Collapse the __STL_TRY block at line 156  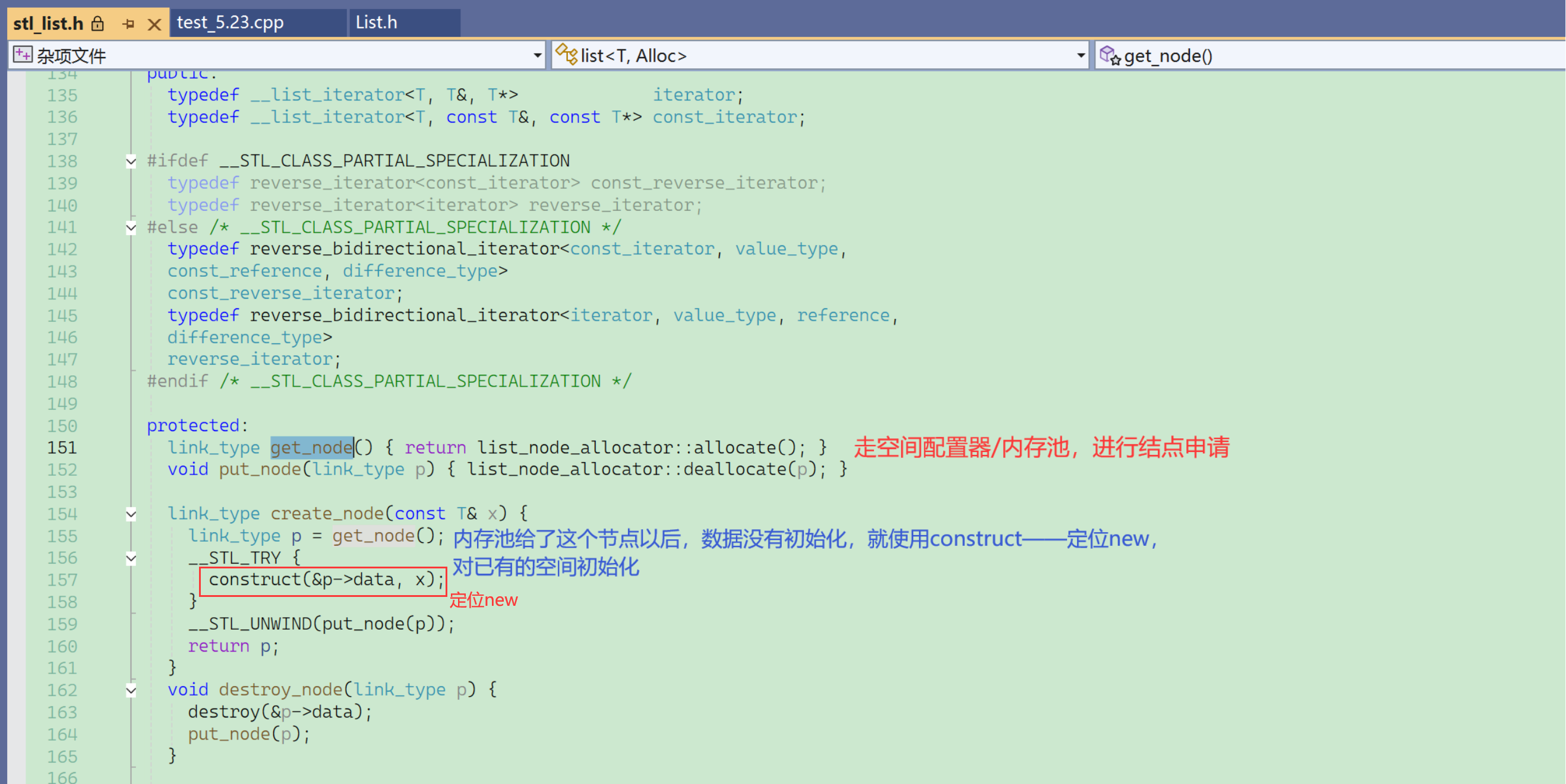coord(131,558)
